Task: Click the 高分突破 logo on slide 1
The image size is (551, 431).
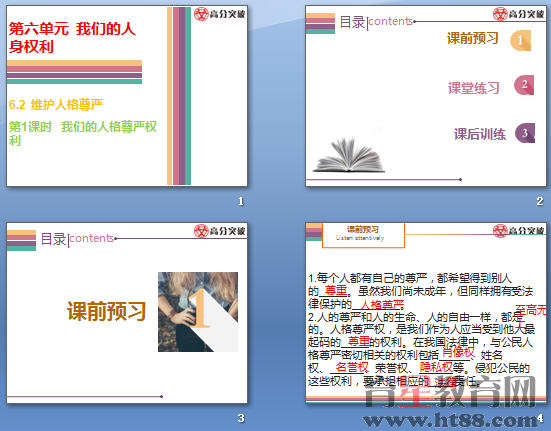Action: (x=219, y=14)
